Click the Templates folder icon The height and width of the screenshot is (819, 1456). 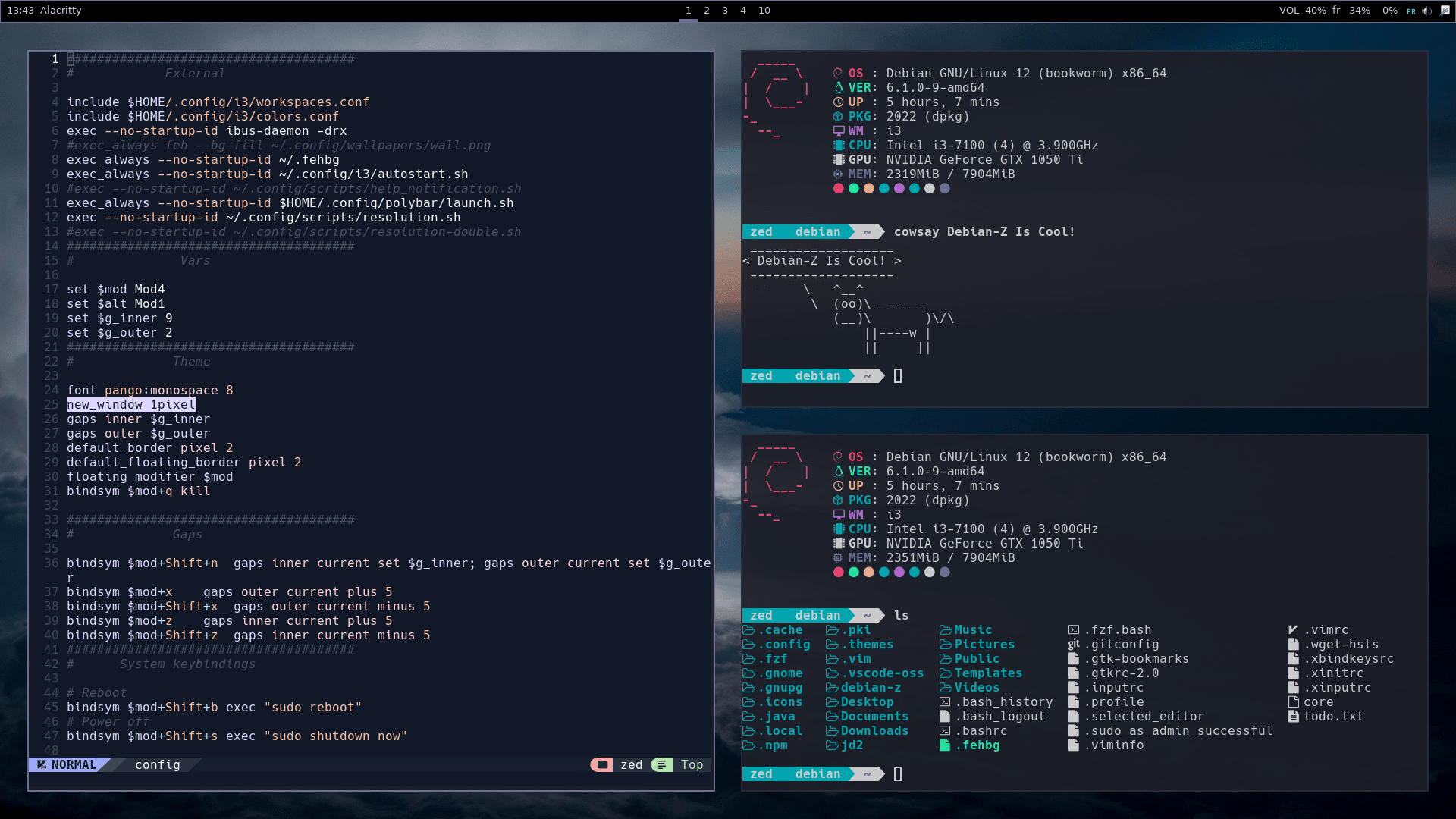946,673
